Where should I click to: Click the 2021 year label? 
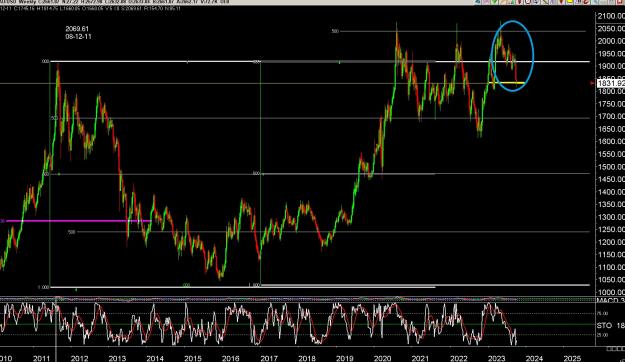pos(421,358)
